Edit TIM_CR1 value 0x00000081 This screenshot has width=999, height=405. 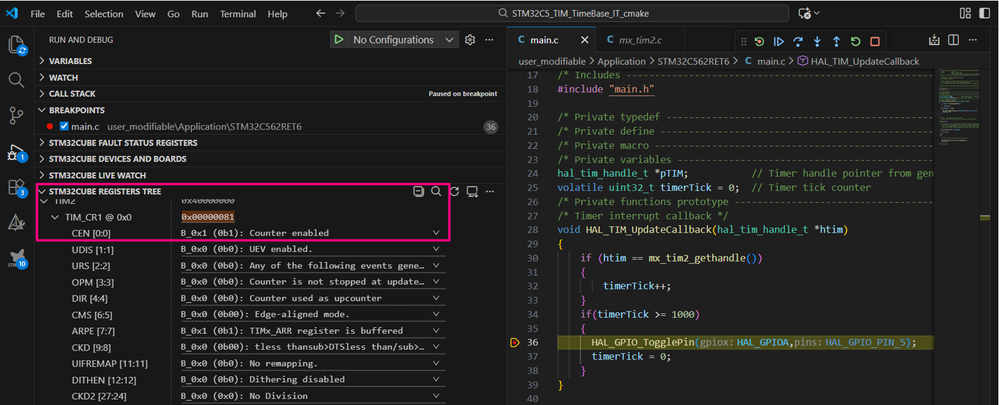[208, 217]
